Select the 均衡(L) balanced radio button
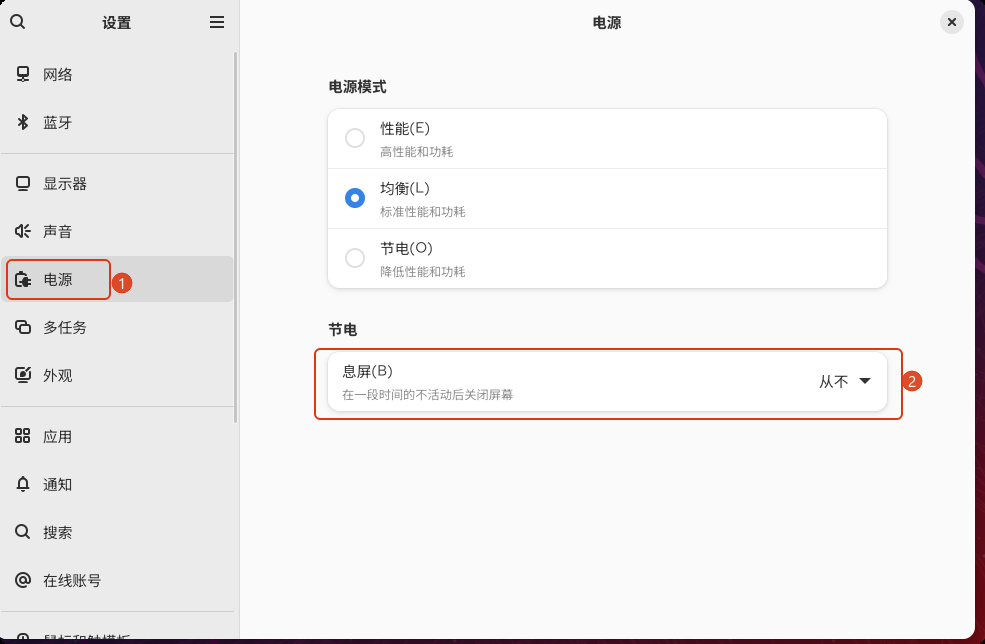Image resolution: width=985 pixels, height=644 pixels. [355, 198]
